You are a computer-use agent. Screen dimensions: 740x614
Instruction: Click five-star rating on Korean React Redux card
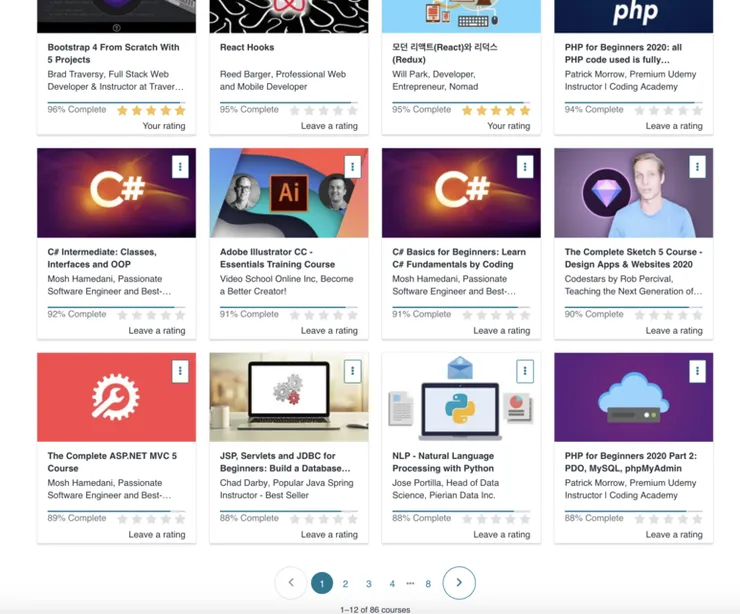coord(496,111)
